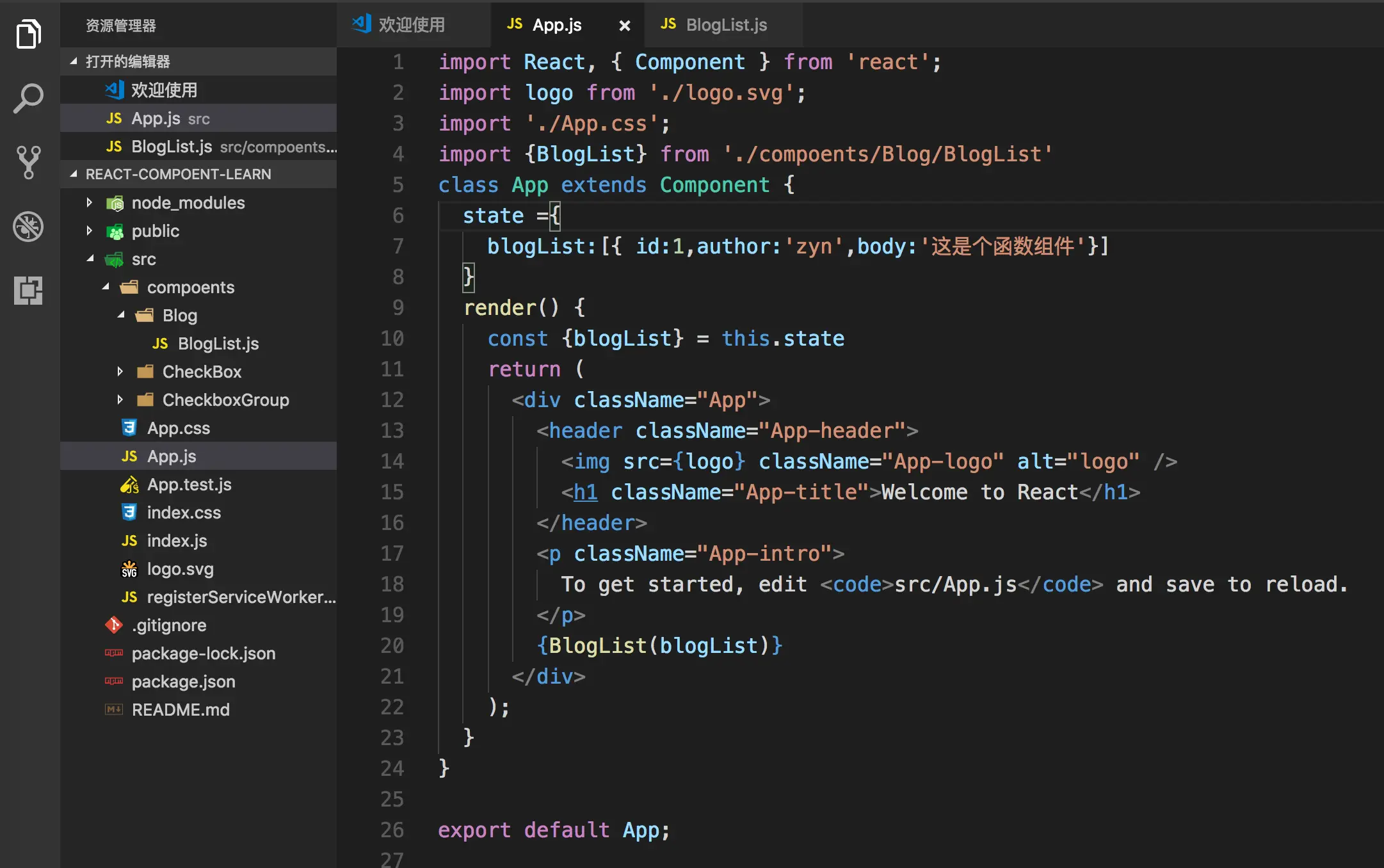
Task: Switch to the 欢迎使用 welcome tab
Action: (411, 25)
